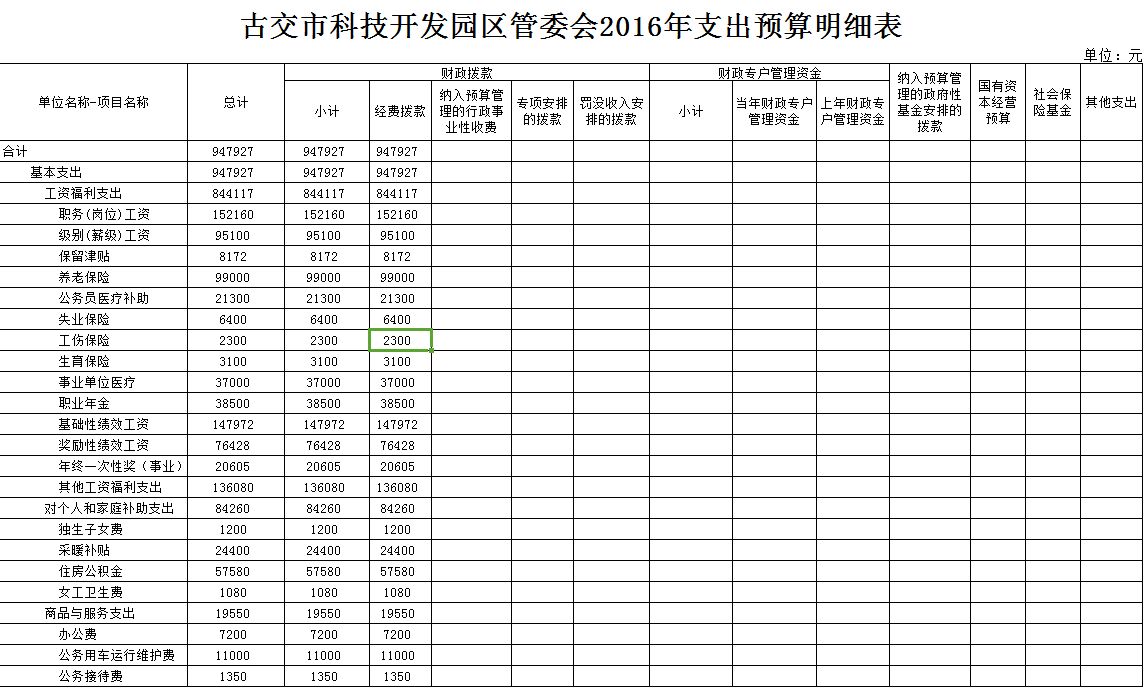
Task: Click the green-outlined 2300 cell in 工伤保险 row
Action: 400,341
